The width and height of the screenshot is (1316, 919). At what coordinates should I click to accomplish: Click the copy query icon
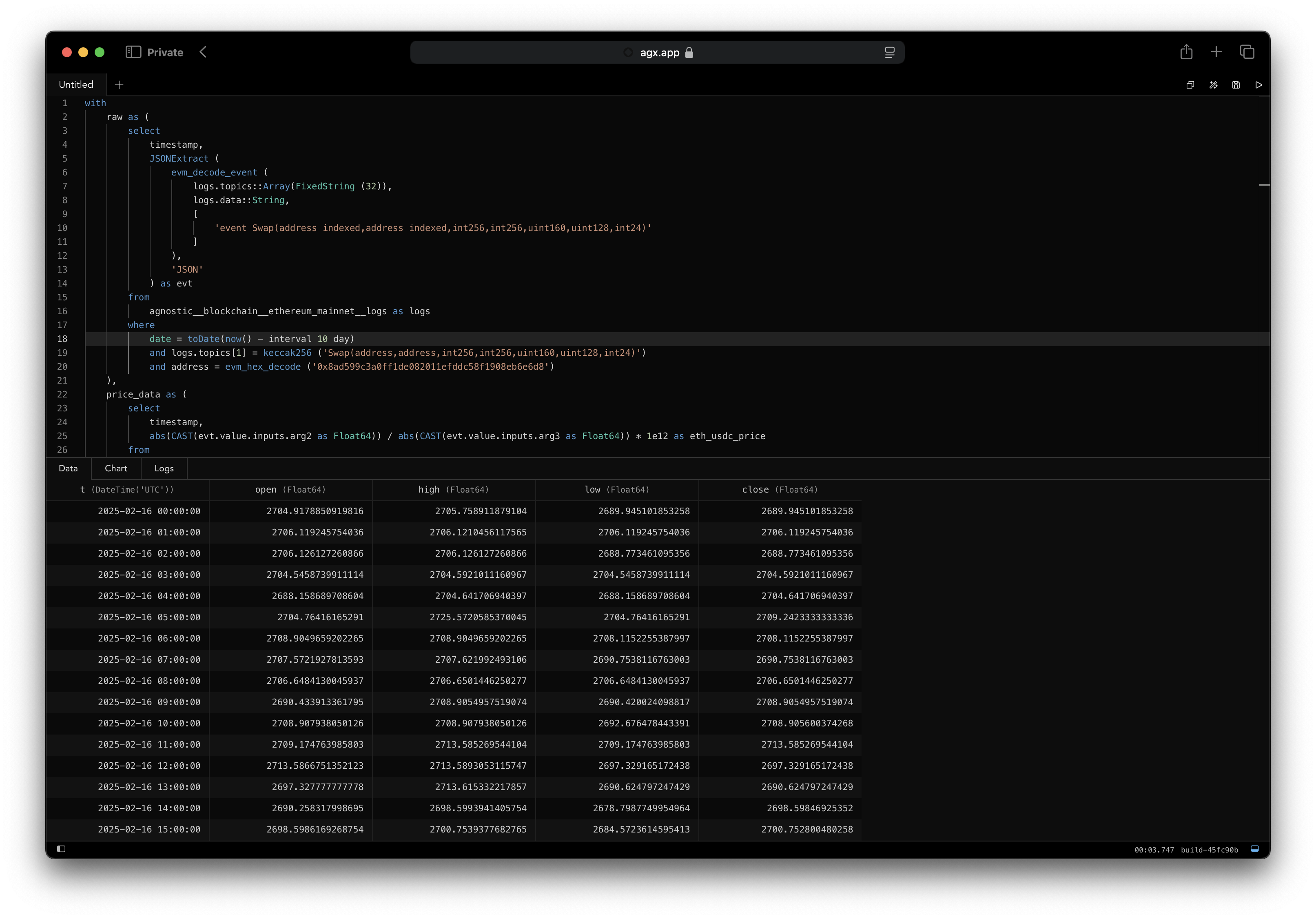(x=1190, y=85)
